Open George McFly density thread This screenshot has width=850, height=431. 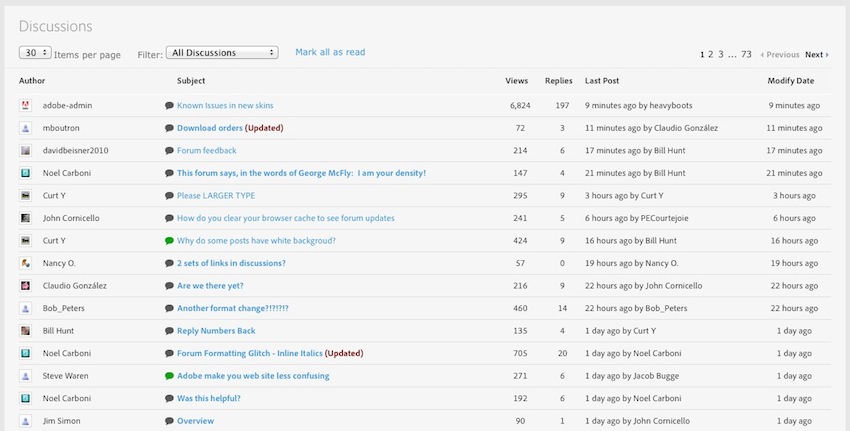pos(301,173)
